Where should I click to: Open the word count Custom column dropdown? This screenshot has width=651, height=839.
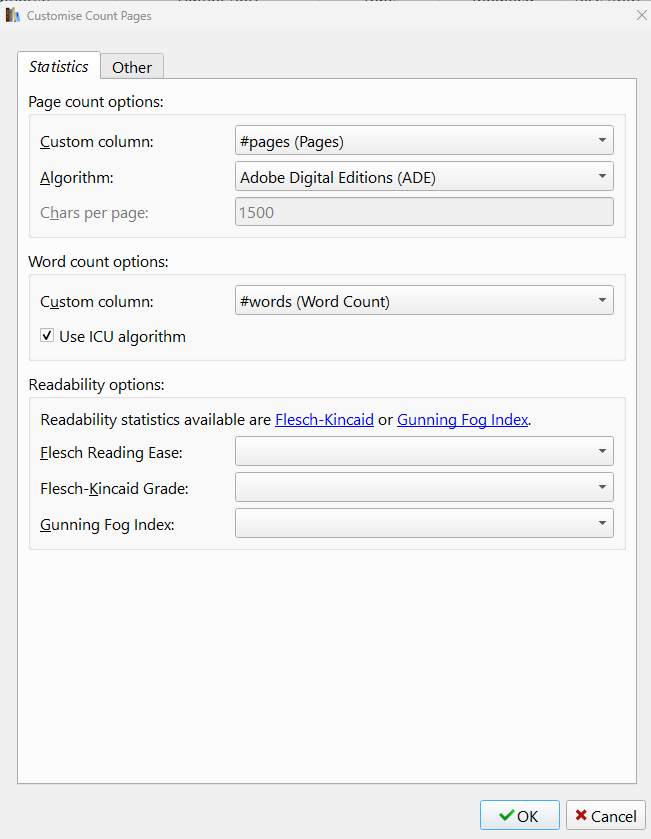point(424,300)
